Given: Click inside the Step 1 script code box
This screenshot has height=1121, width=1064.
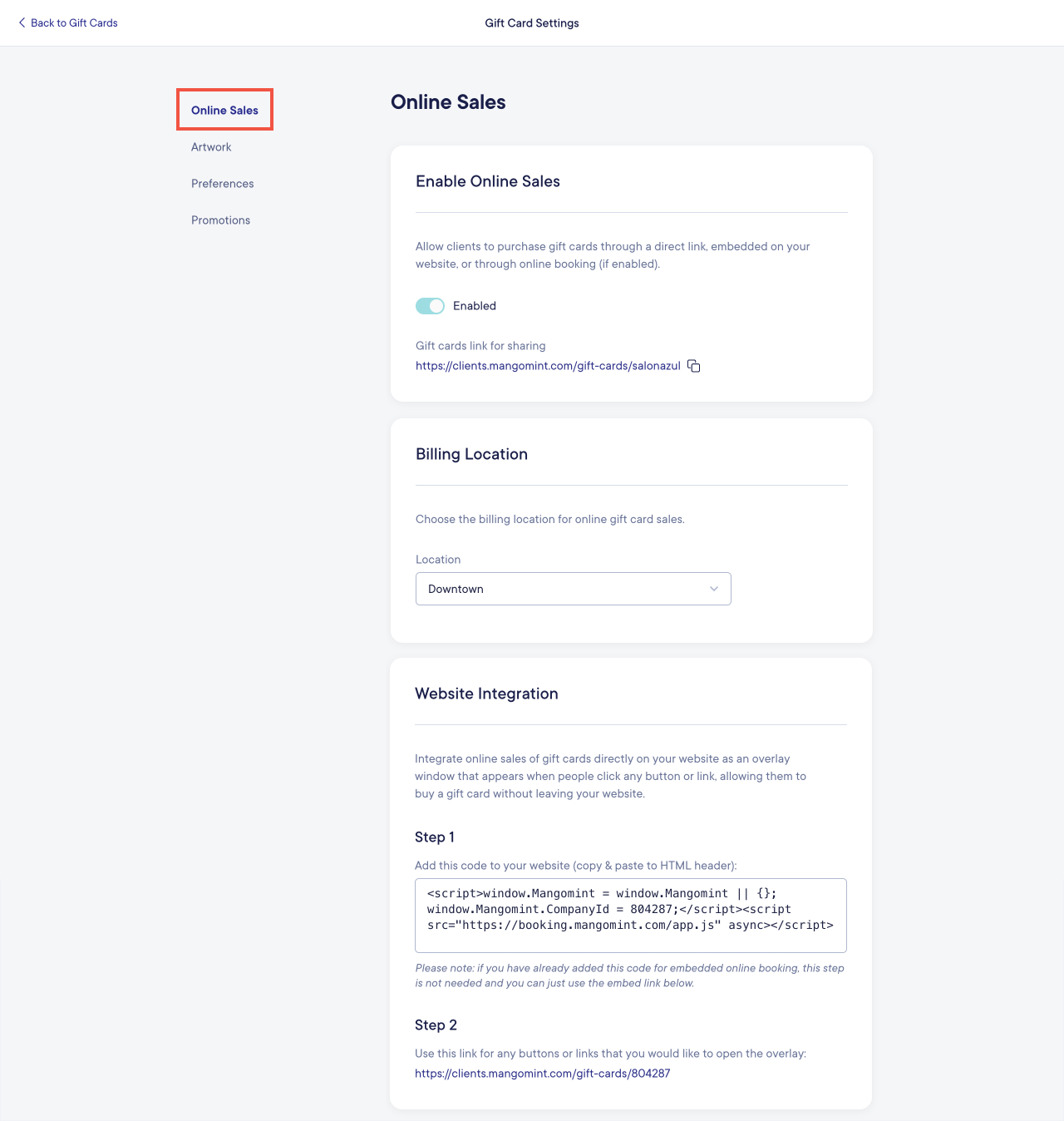Looking at the screenshot, I should [x=631, y=916].
